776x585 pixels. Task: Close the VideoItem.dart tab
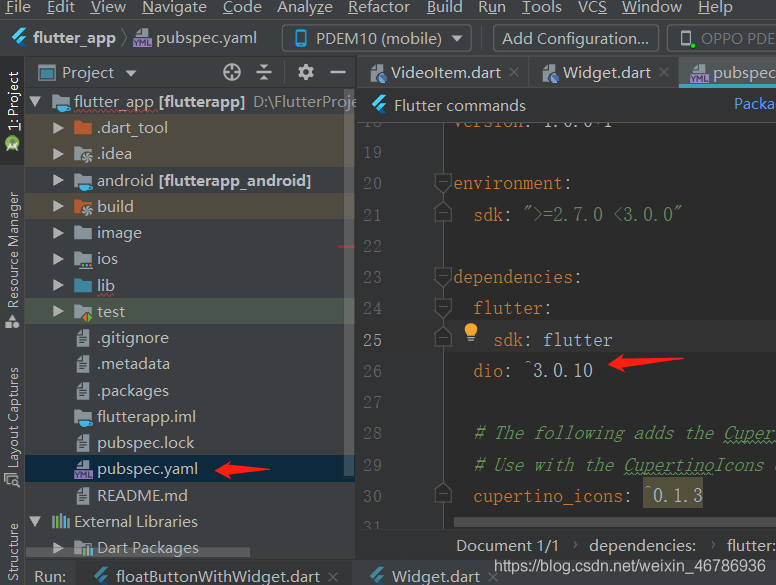tap(514, 72)
